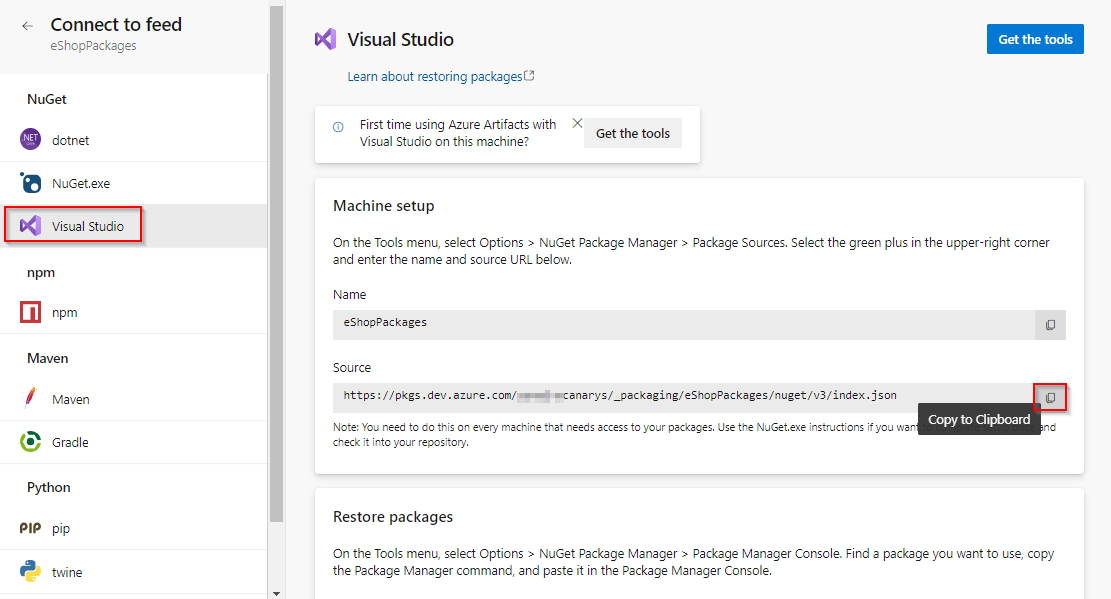Click the PIP logo icon
Screen dimensions: 1111x599
pos(30,528)
